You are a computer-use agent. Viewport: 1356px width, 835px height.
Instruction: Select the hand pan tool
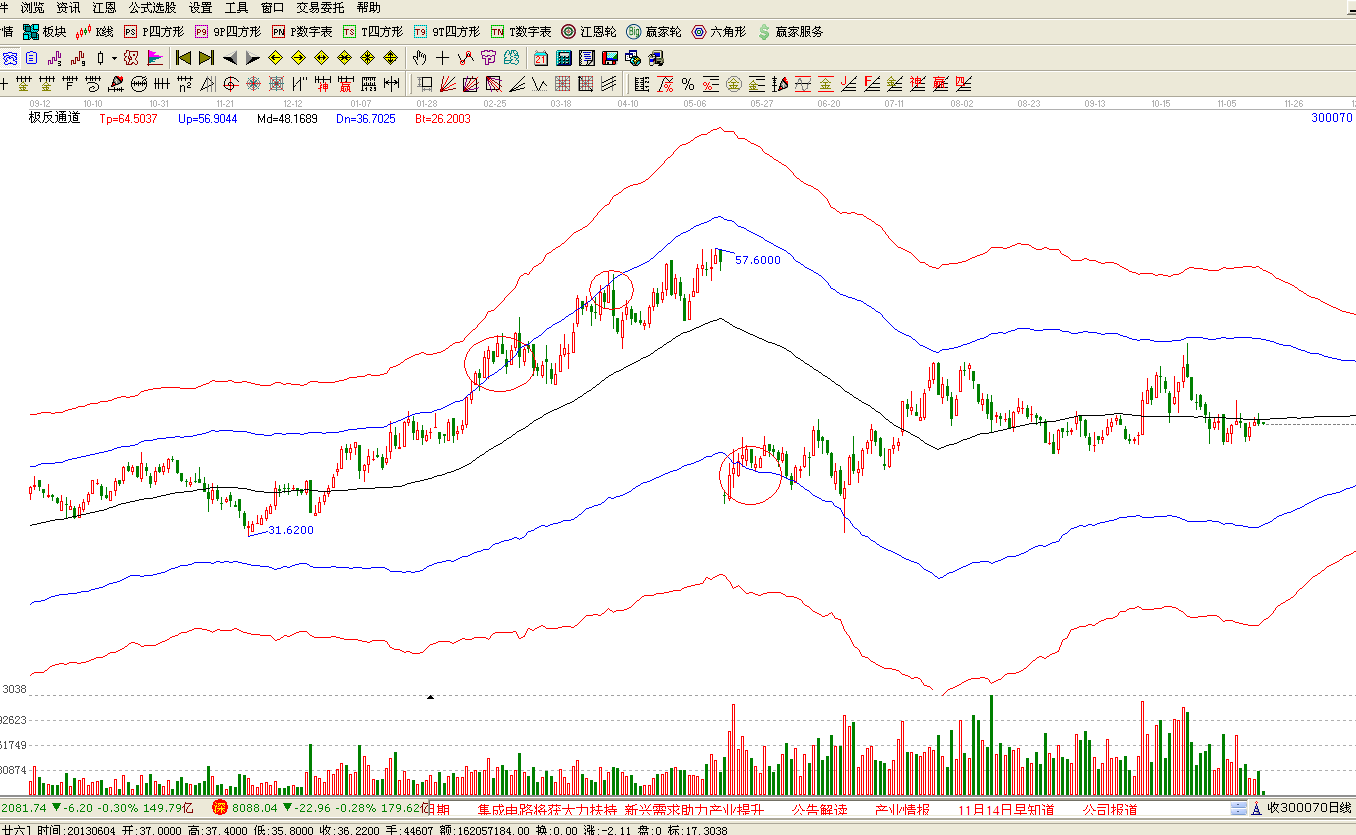420,58
